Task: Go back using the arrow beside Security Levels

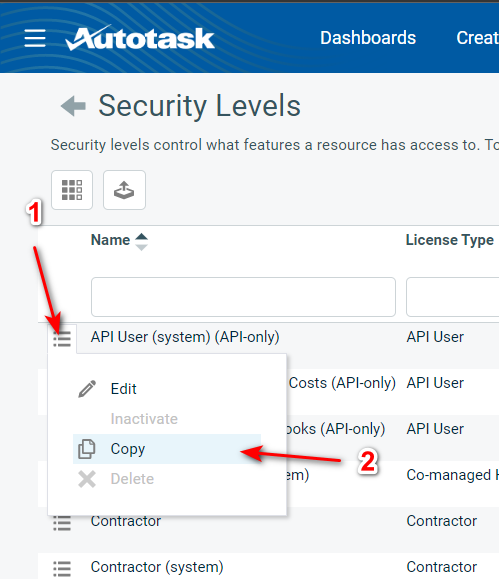Action: click(x=73, y=106)
